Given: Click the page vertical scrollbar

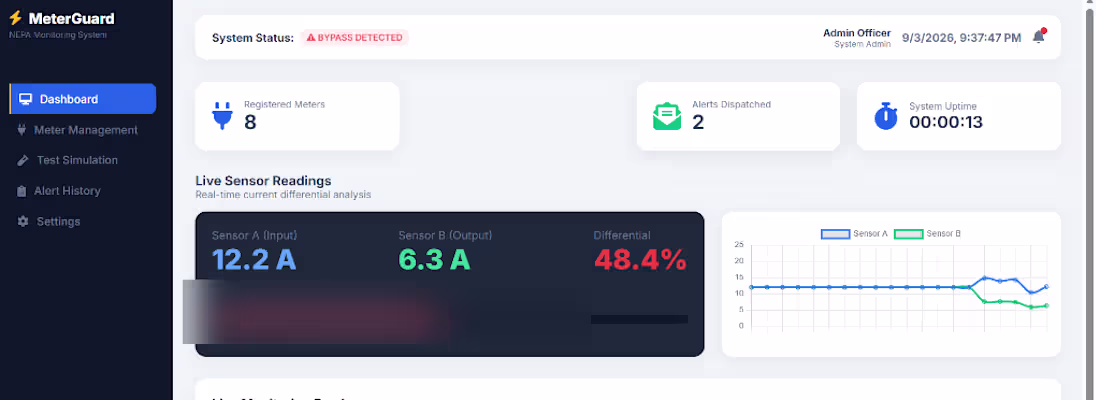Looking at the screenshot, I should pos(1093,200).
